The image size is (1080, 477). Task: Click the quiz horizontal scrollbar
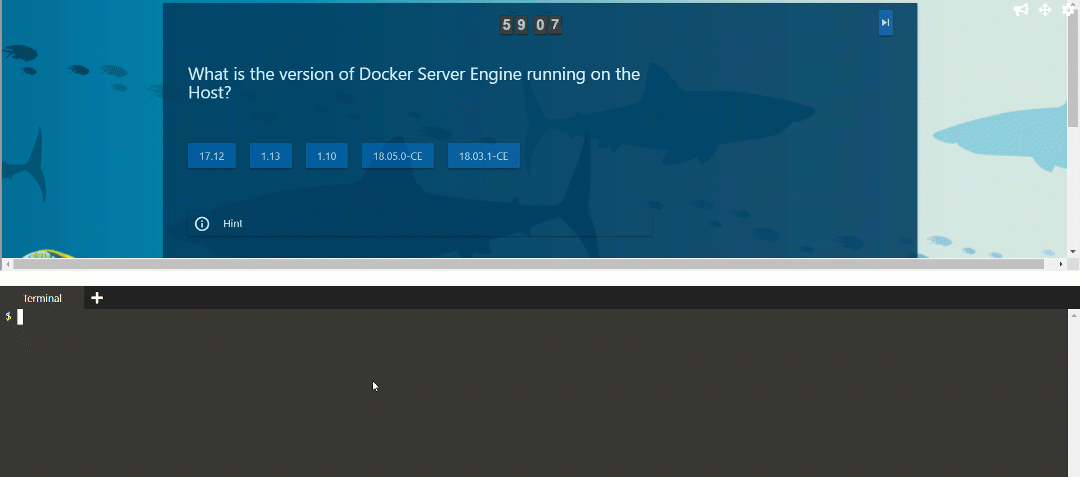click(529, 264)
